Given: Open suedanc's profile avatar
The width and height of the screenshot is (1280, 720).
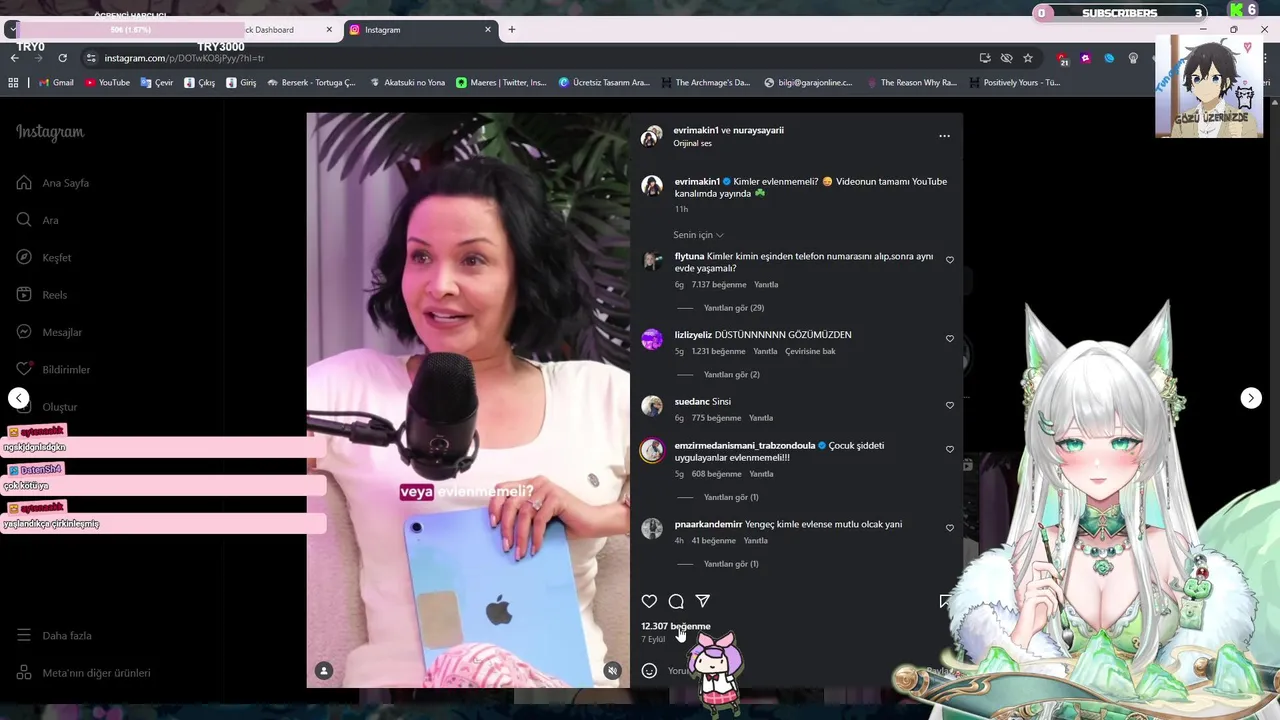Looking at the screenshot, I should click(652, 406).
